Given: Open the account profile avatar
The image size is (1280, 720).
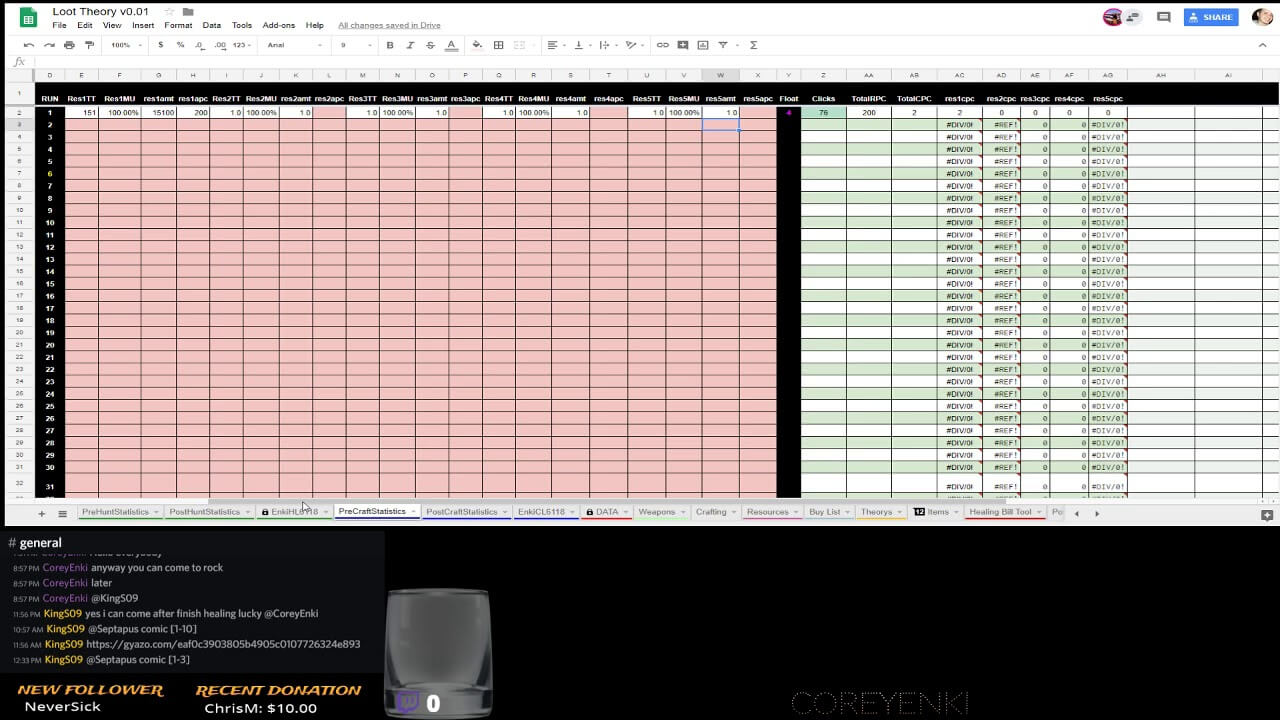Looking at the screenshot, I should [1262, 17].
